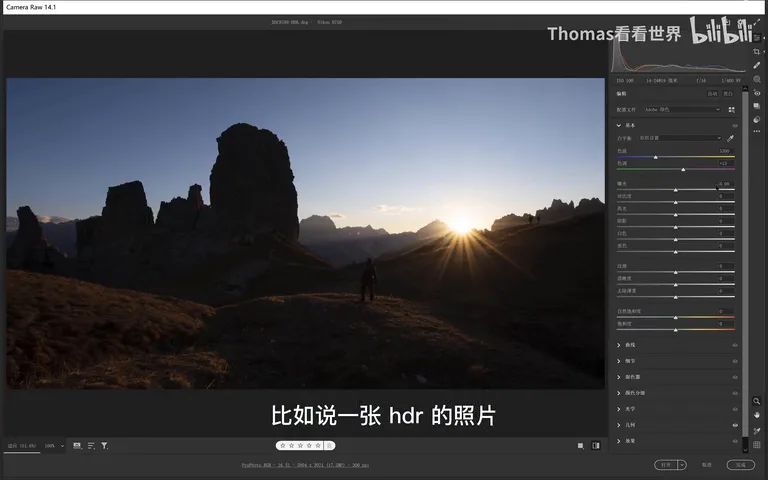Screen dimensions: 768x480
Task: Toggle visibility eye of 效果 panel
Action: (x=735, y=441)
